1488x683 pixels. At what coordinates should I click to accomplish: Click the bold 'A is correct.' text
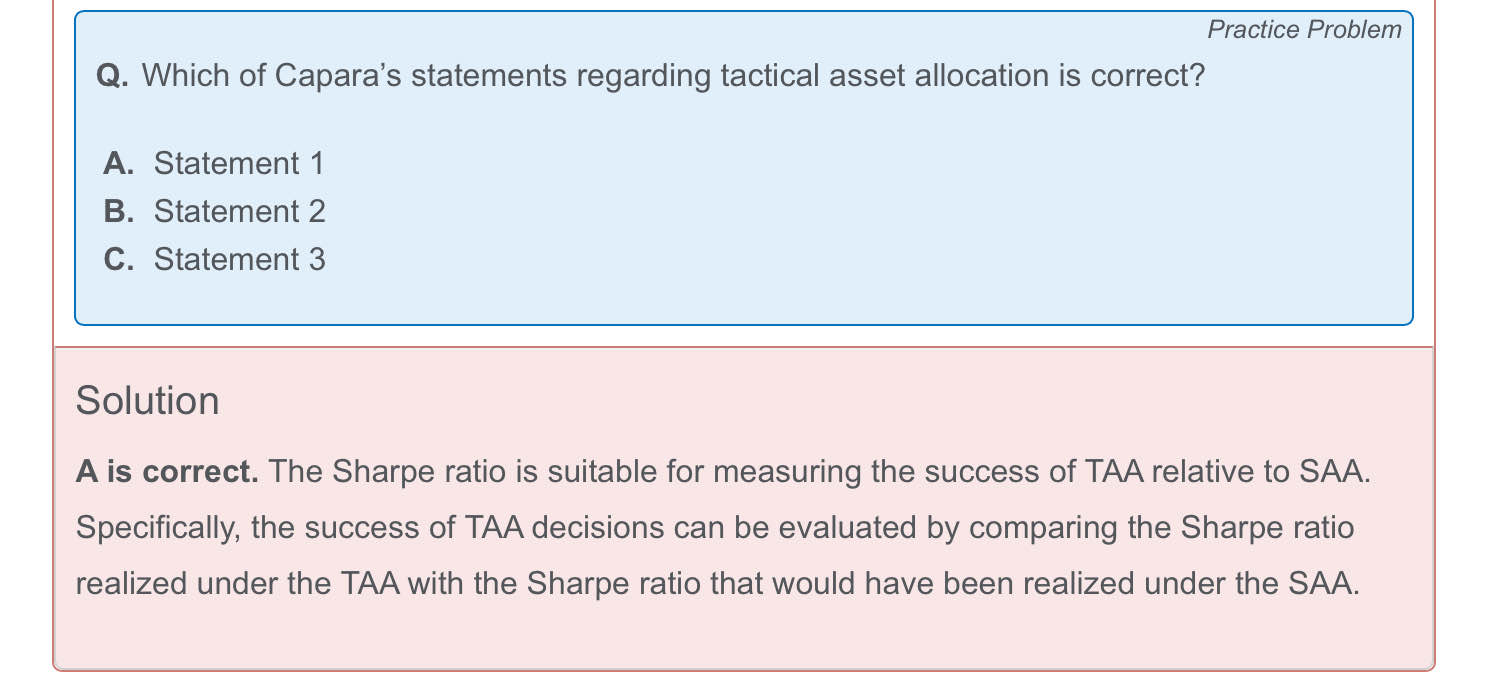[x=167, y=471]
